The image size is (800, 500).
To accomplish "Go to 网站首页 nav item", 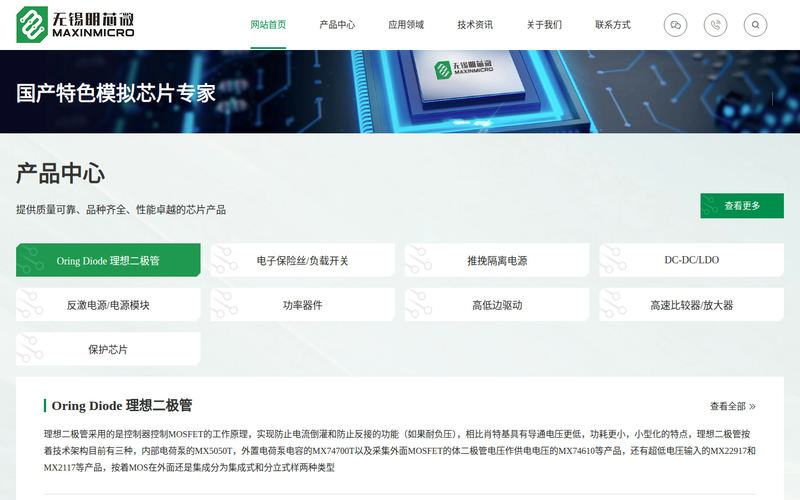I will 268,24.
